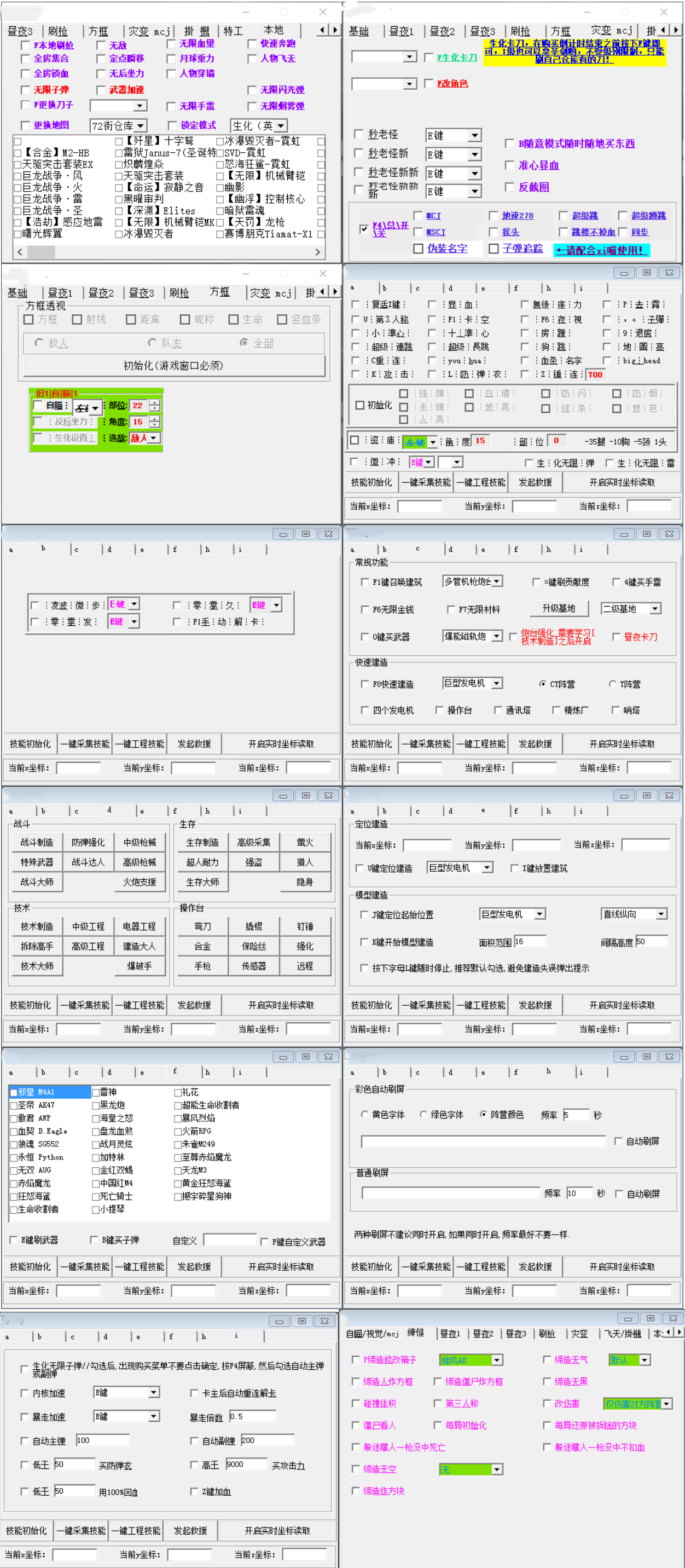Enable the 无限子弹 checkbox
Viewport: 685px width, 1568px height.
(x=26, y=89)
